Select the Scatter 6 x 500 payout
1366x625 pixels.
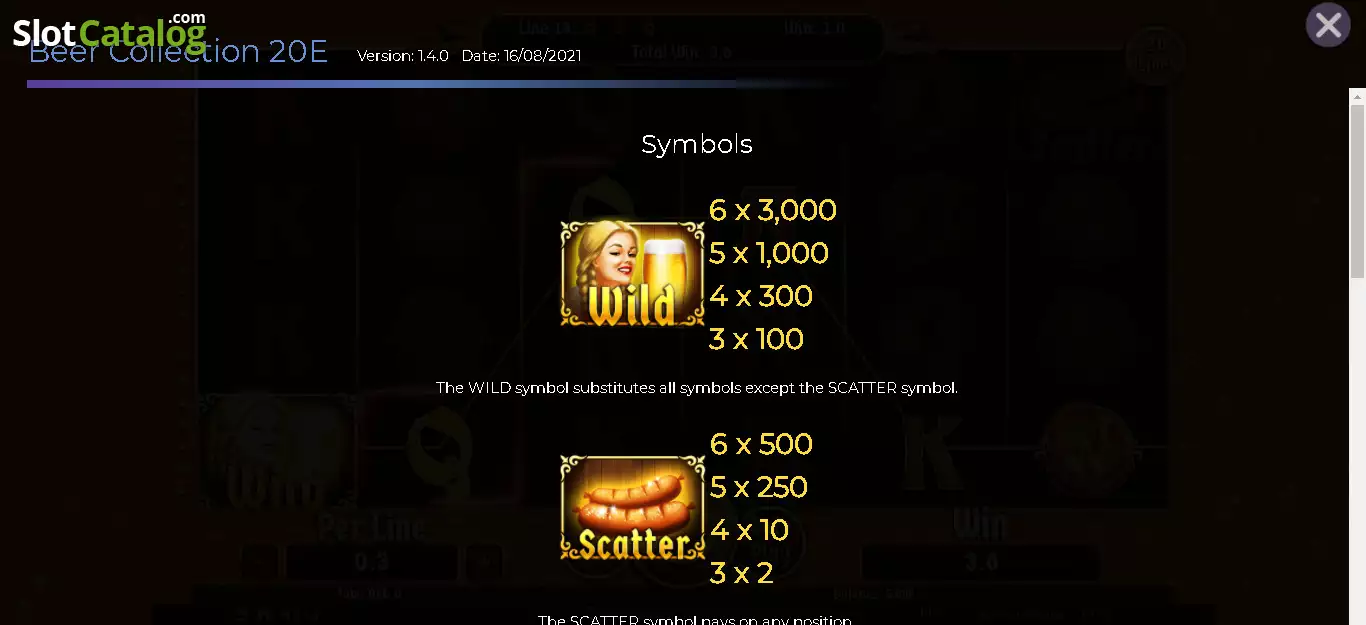[760, 444]
